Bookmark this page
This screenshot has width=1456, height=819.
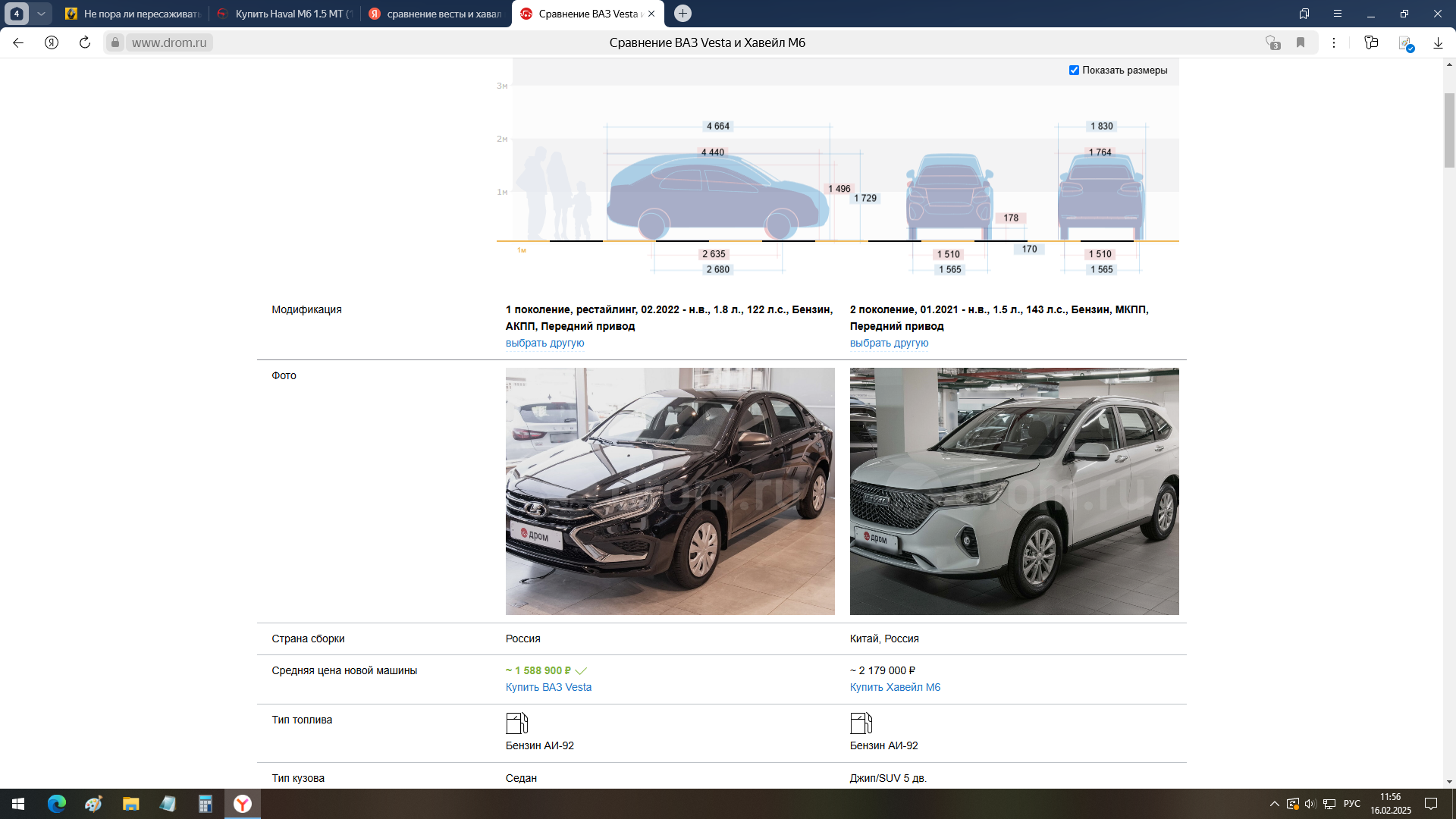pyautogui.click(x=1301, y=42)
